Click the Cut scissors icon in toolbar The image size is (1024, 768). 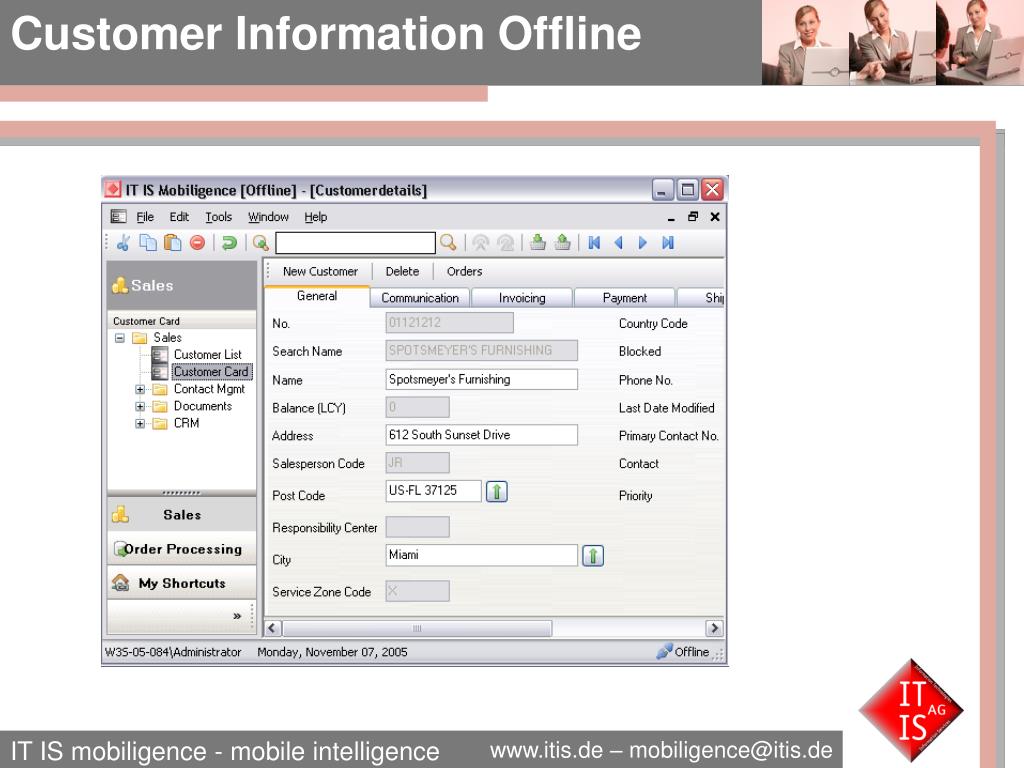(123, 242)
